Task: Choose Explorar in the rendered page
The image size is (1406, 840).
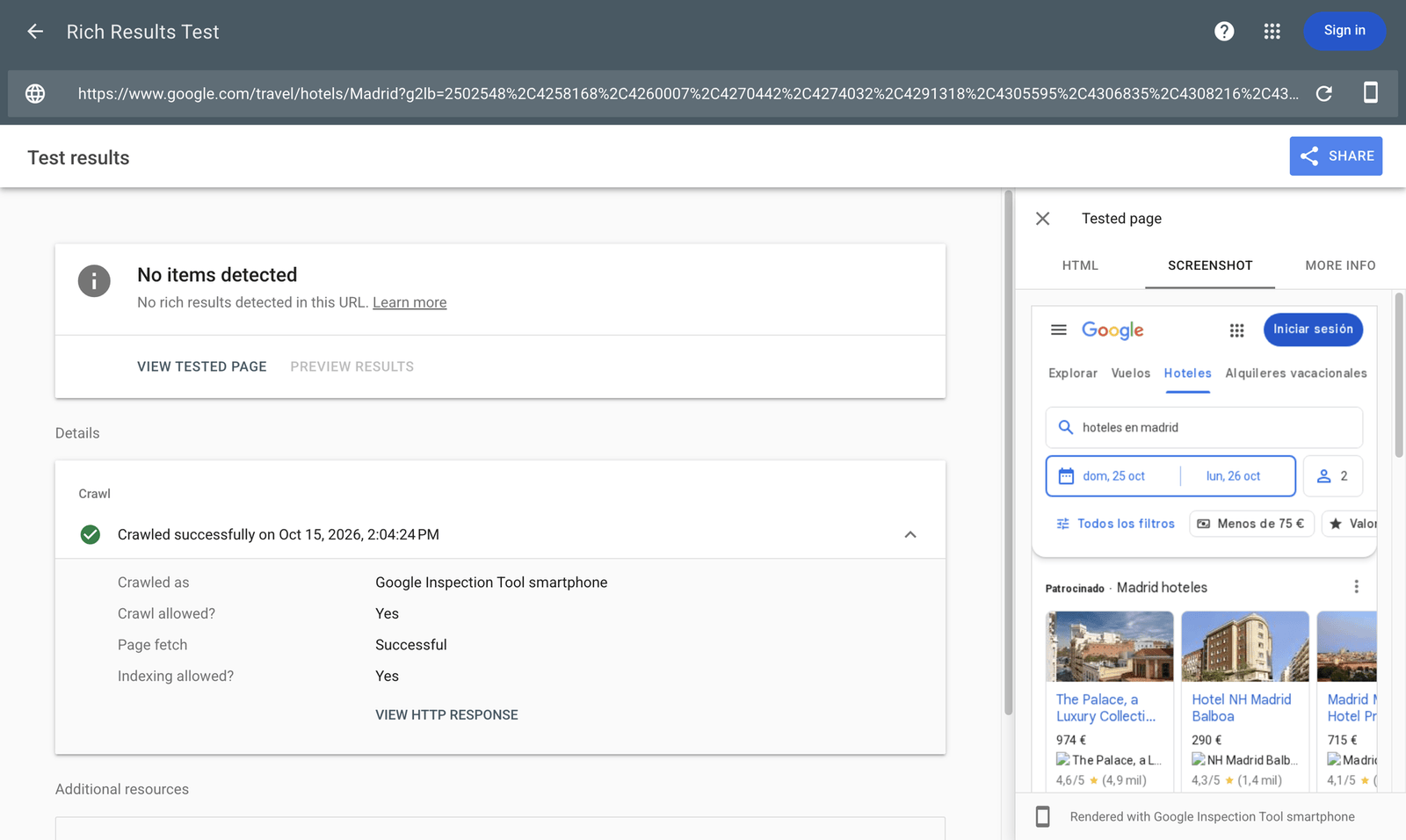Action: (1073, 373)
